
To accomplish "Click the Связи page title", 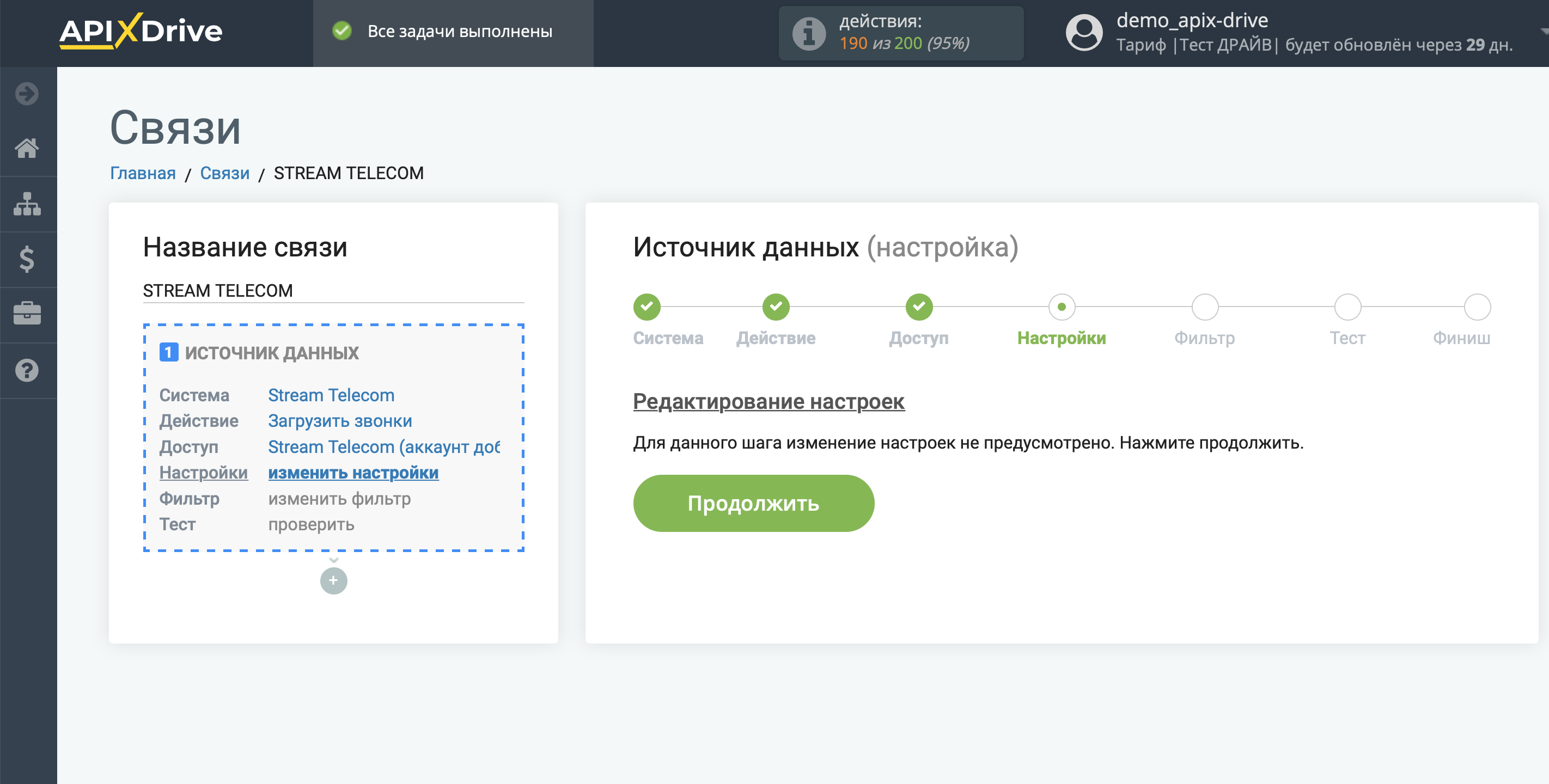I will (x=175, y=127).
